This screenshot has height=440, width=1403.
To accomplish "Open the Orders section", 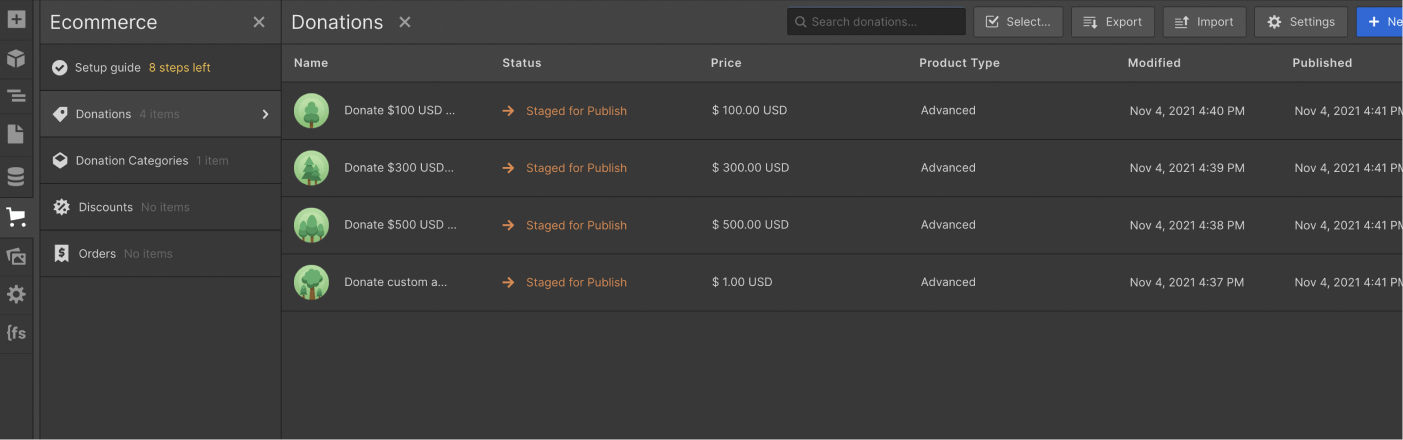I will pyautogui.click(x=97, y=254).
